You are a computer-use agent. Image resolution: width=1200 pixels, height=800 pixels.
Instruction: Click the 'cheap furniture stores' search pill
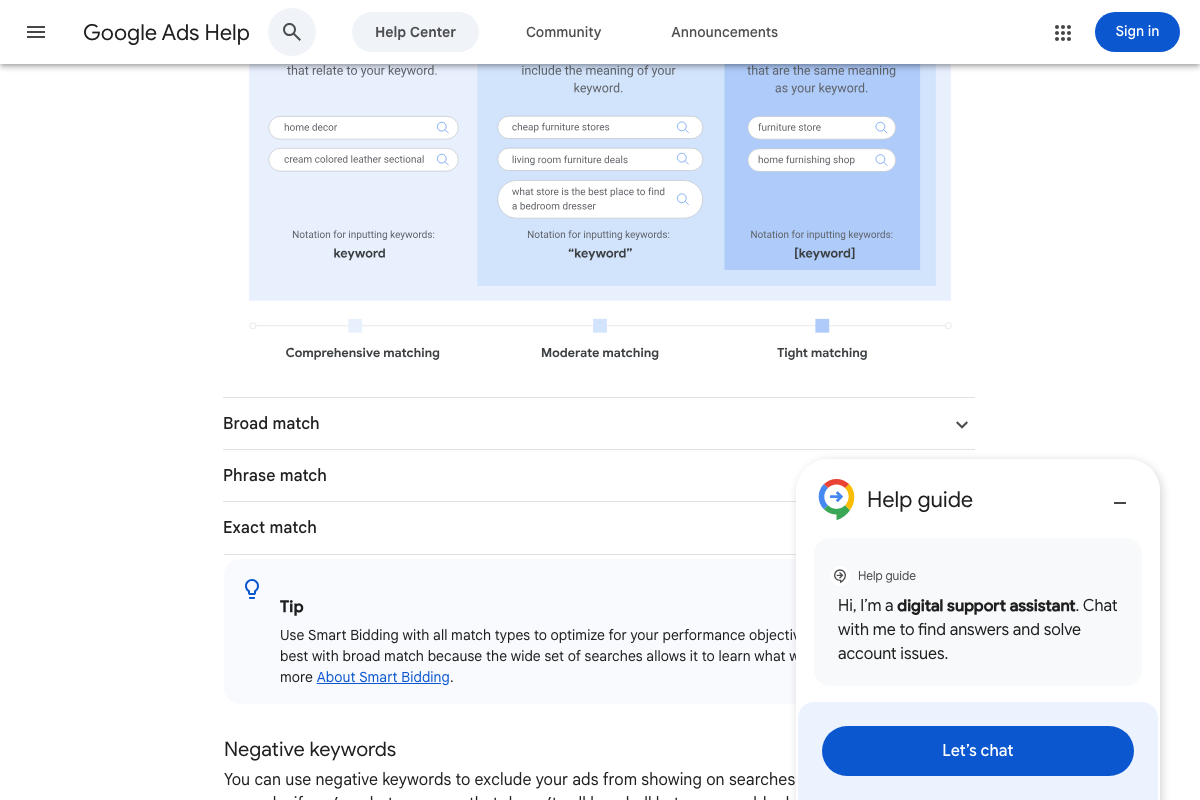[x=600, y=127]
